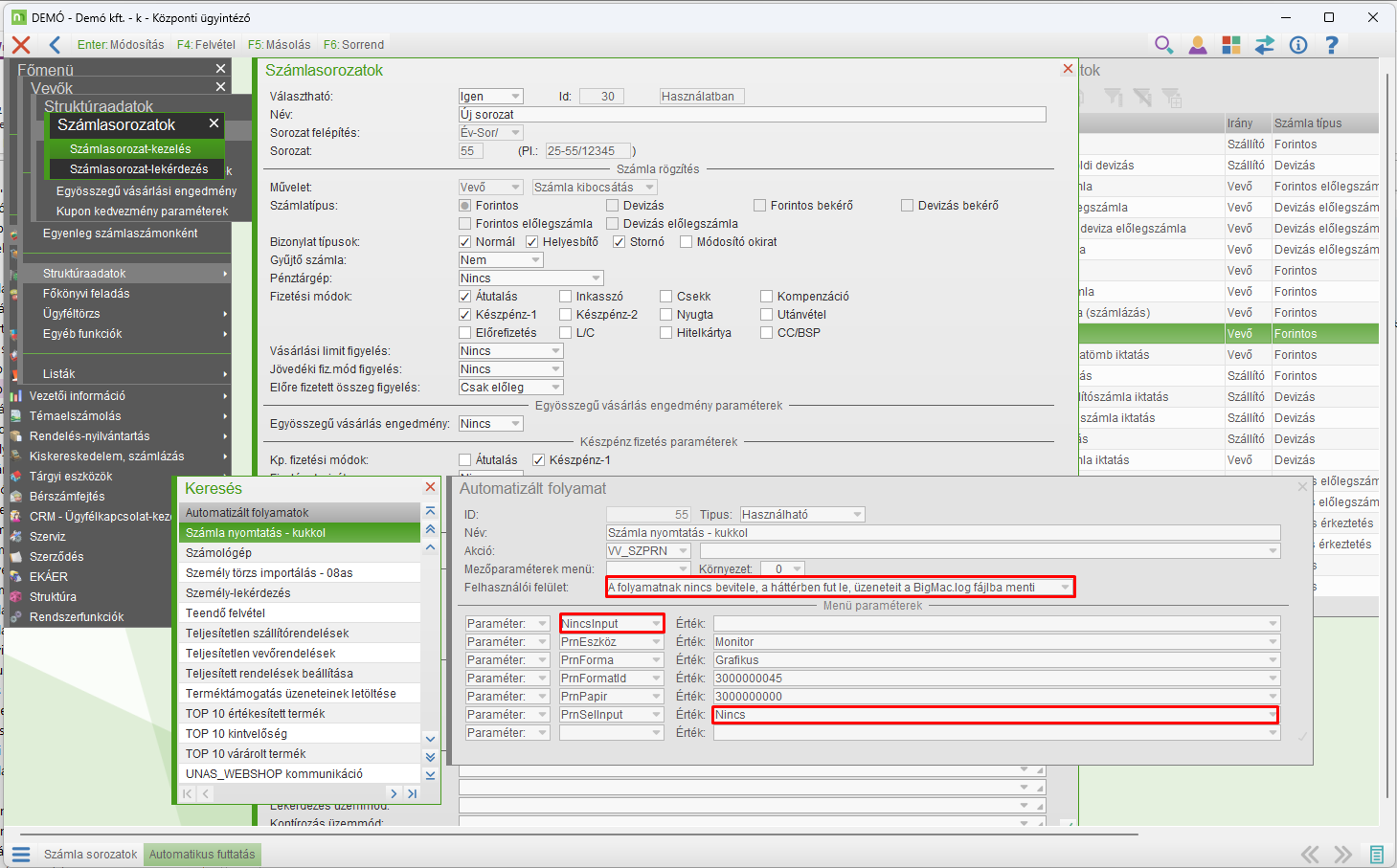Open the Felhasználói felület dropdown
Viewport: 1397px width, 868px height.
click(1064, 588)
